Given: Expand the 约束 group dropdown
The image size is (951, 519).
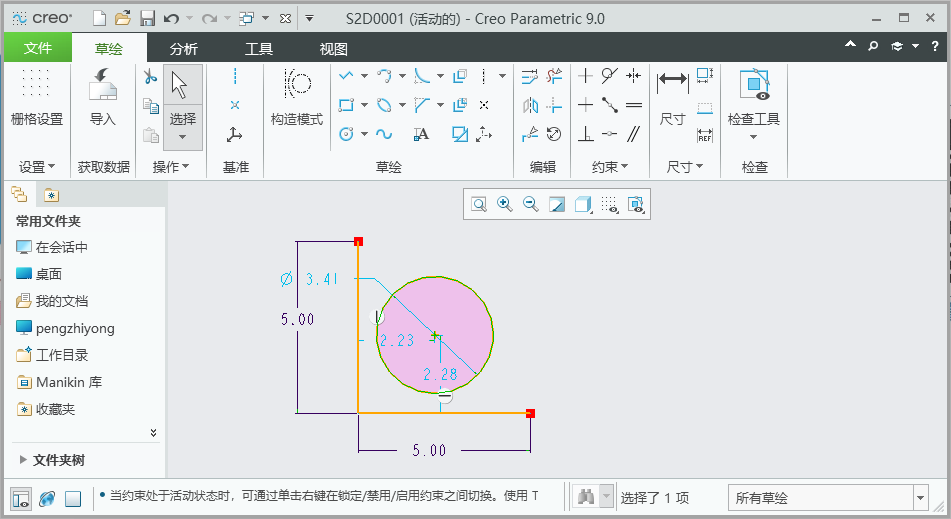Looking at the screenshot, I should 610,167.
